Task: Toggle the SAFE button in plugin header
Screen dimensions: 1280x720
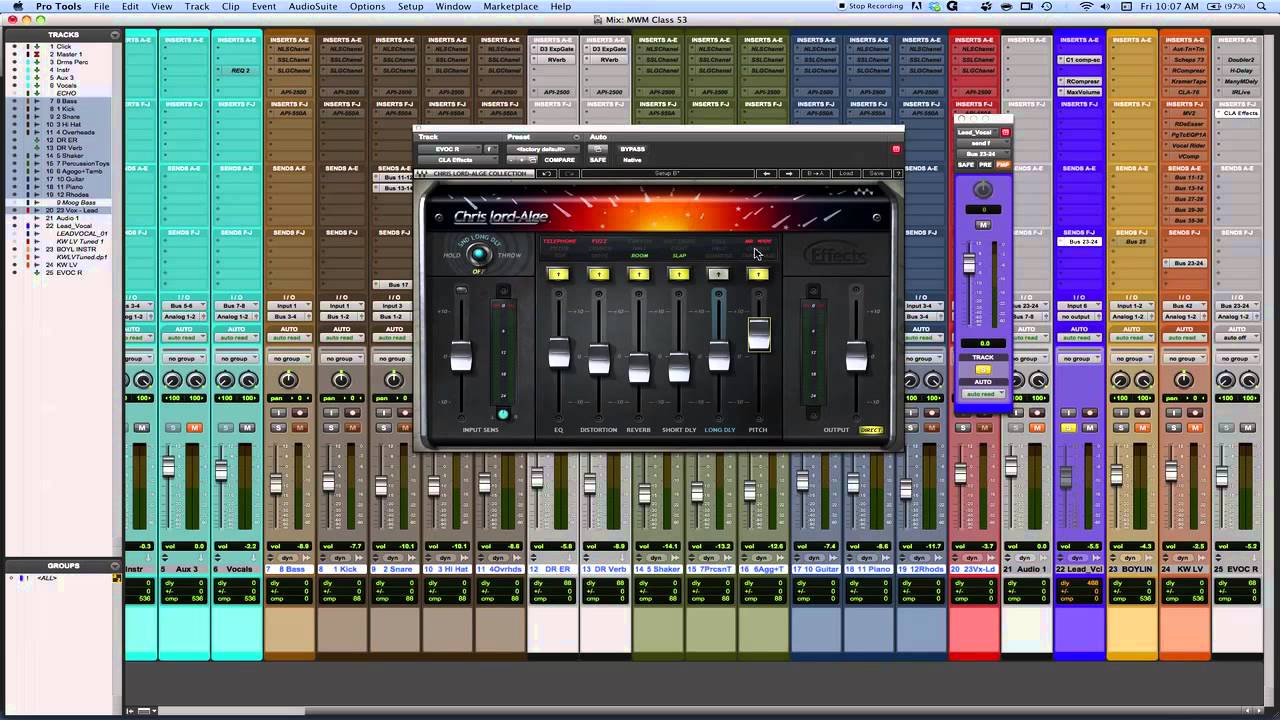Action: pyautogui.click(x=598, y=160)
